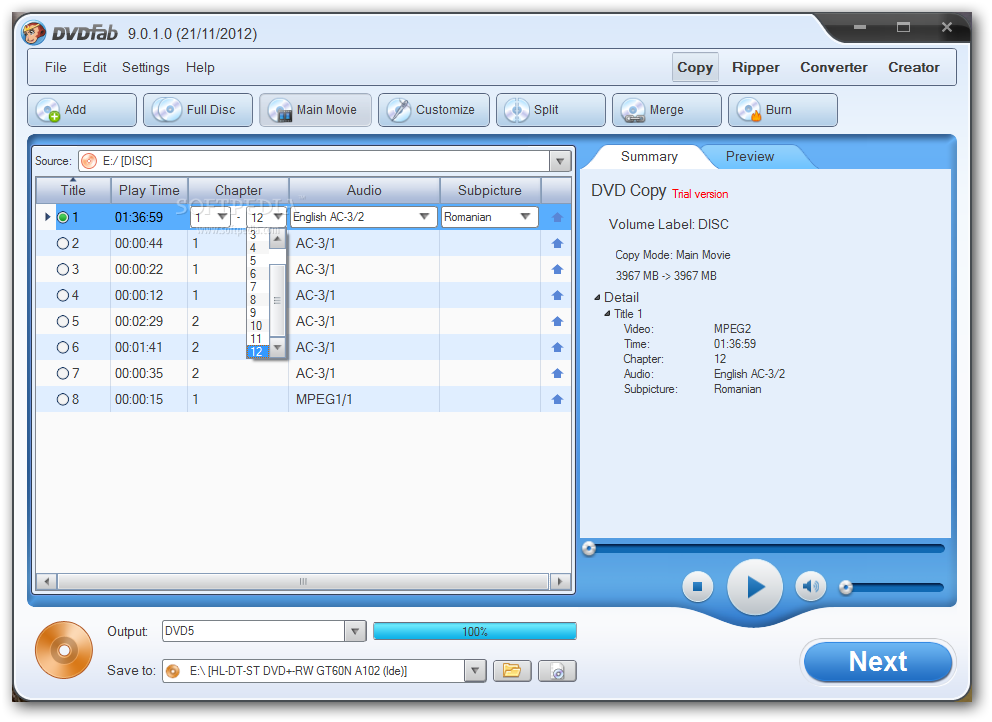Select title 6 radio button
The width and height of the screenshot is (992, 722).
pos(63,347)
